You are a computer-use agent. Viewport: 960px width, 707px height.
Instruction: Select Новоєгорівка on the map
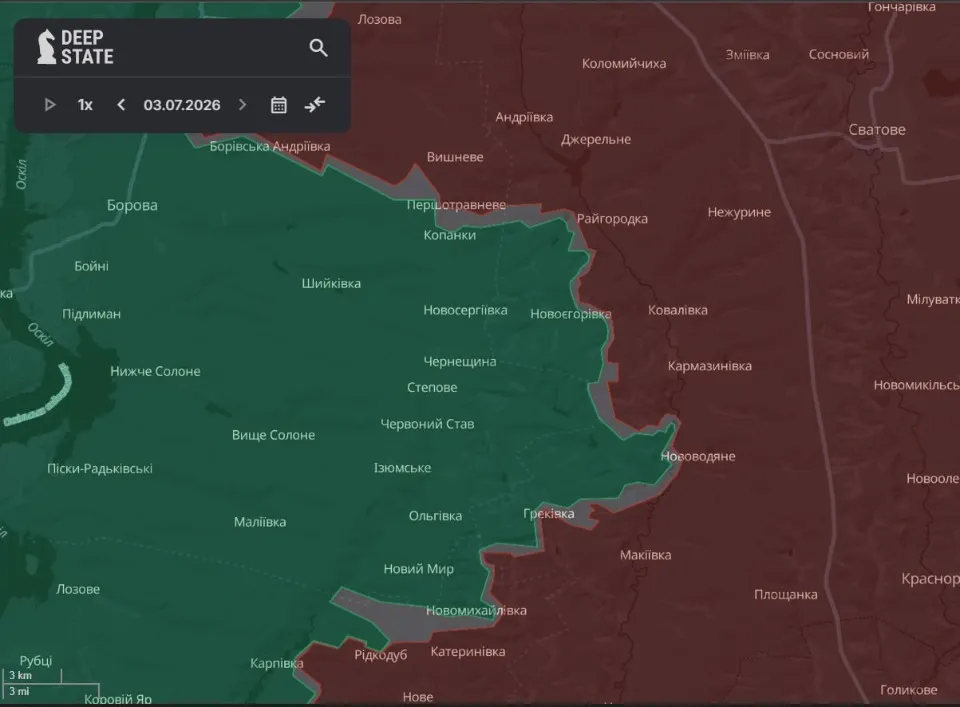571,314
